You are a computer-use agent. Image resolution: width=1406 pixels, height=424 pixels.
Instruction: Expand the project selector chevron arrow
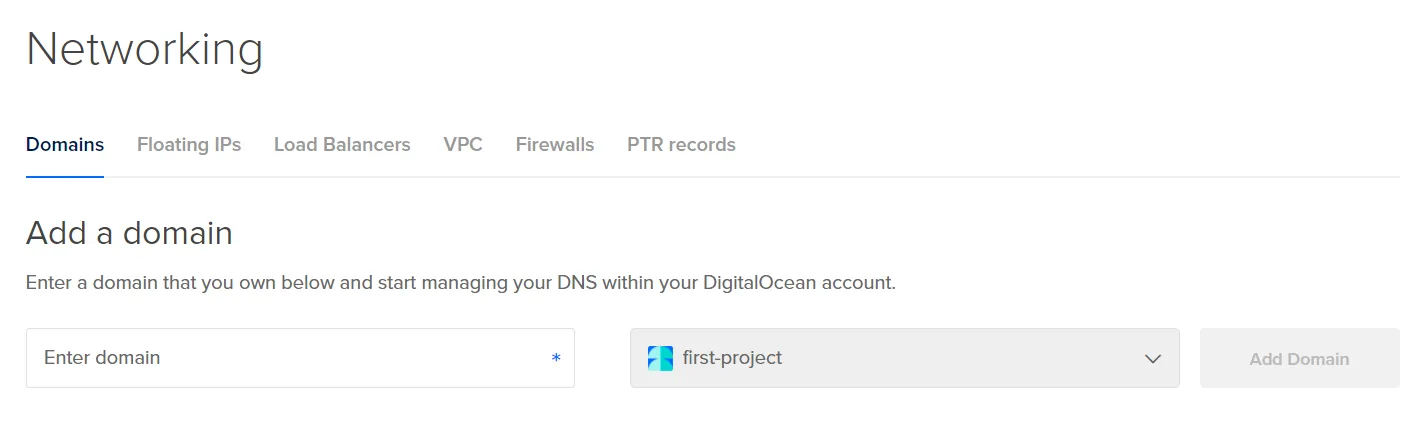[x=1153, y=358]
